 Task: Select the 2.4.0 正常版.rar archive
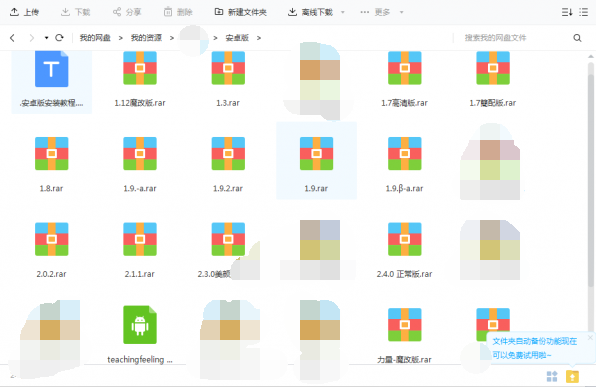click(404, 239)
